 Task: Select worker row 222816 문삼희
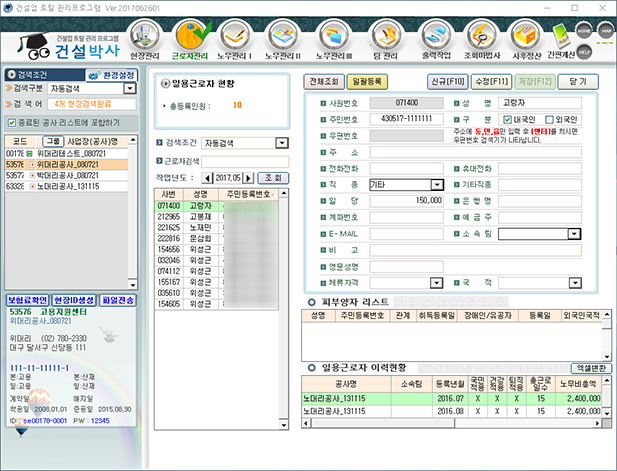(x=216, y=238)
